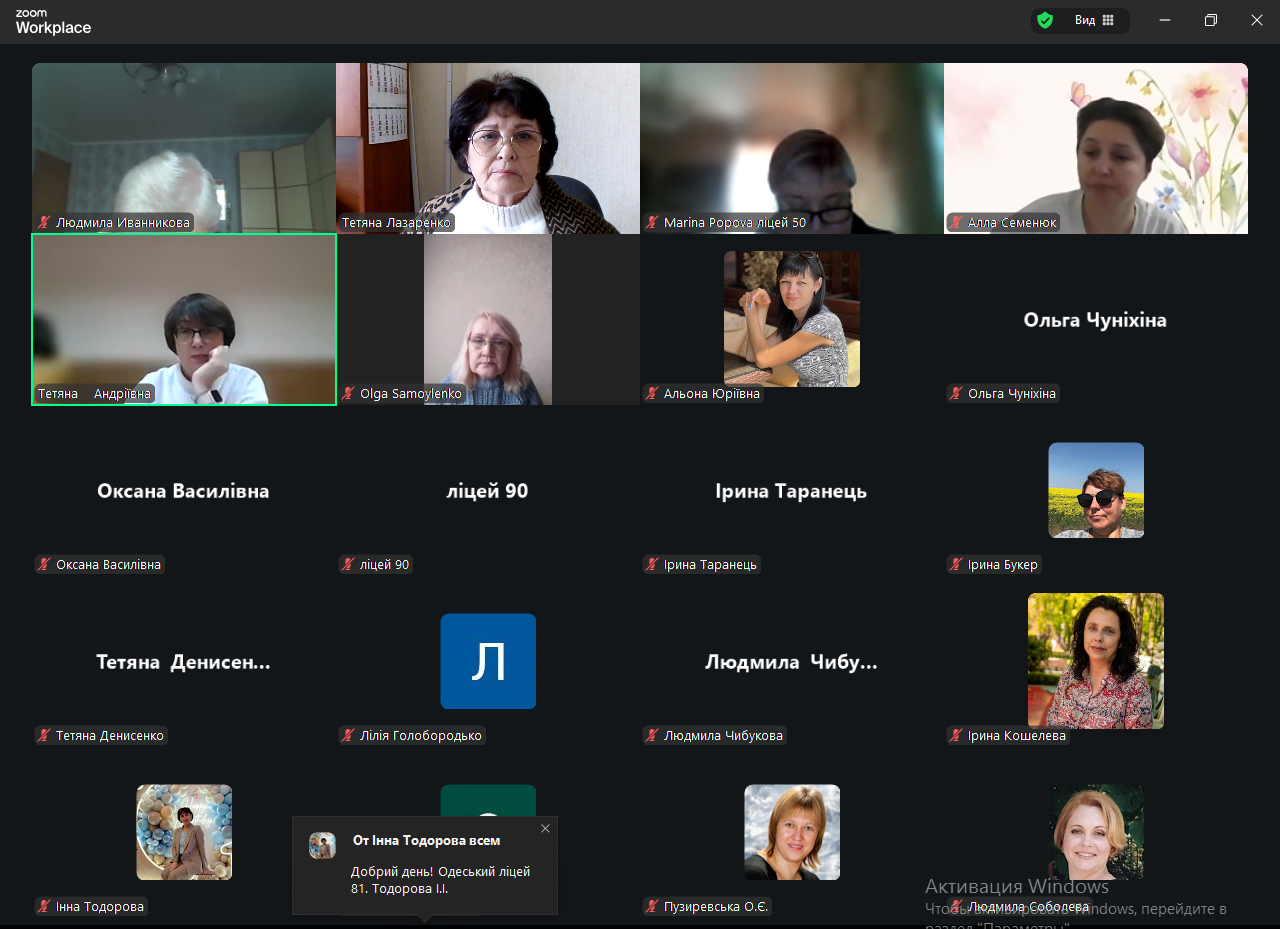Click the muted mic icon beside Алла Семенюк
This screenshot has height=929, width=1280.
(956, 223)
